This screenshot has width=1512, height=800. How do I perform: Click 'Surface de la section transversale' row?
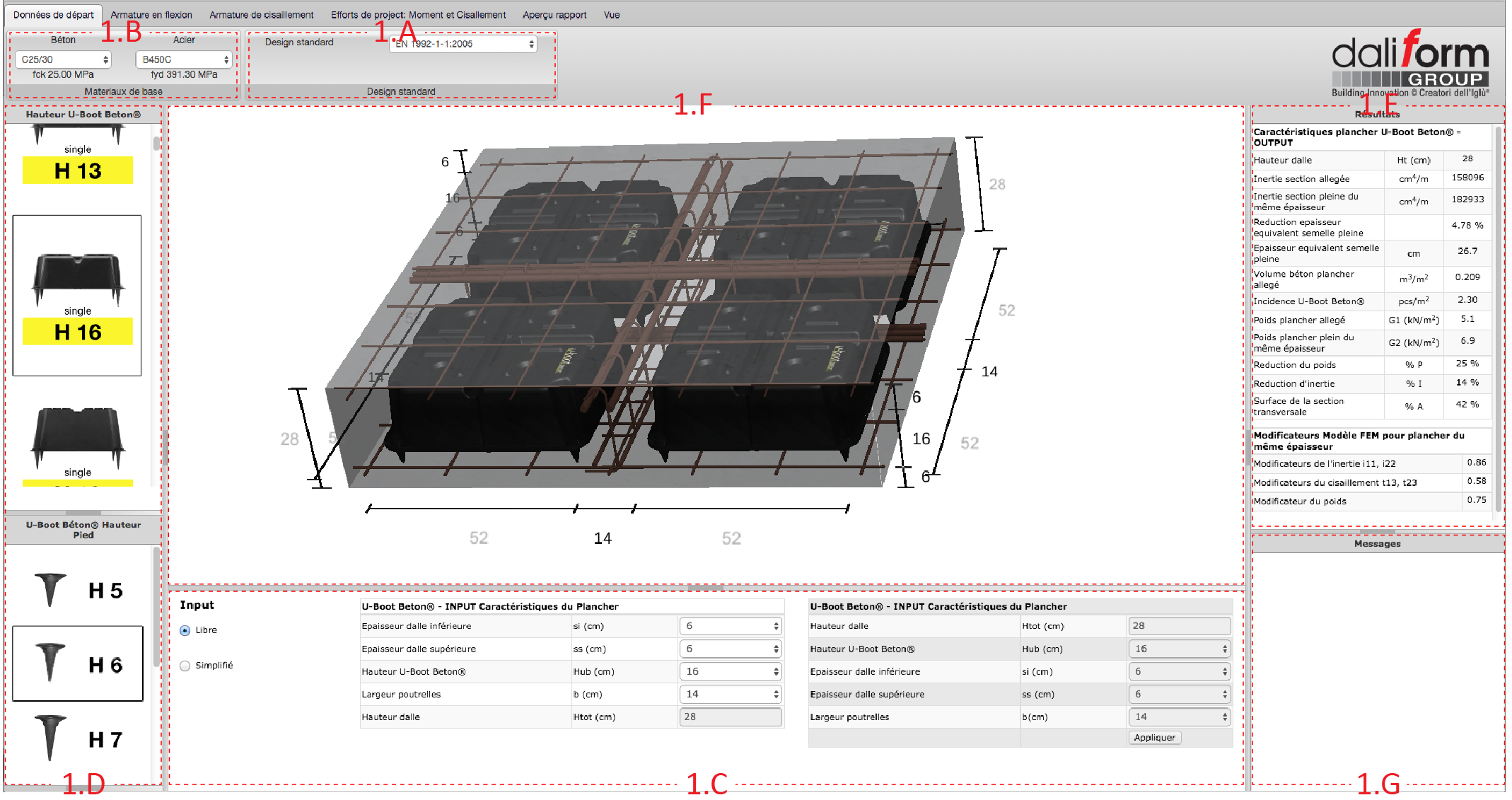click(1372, 407)
